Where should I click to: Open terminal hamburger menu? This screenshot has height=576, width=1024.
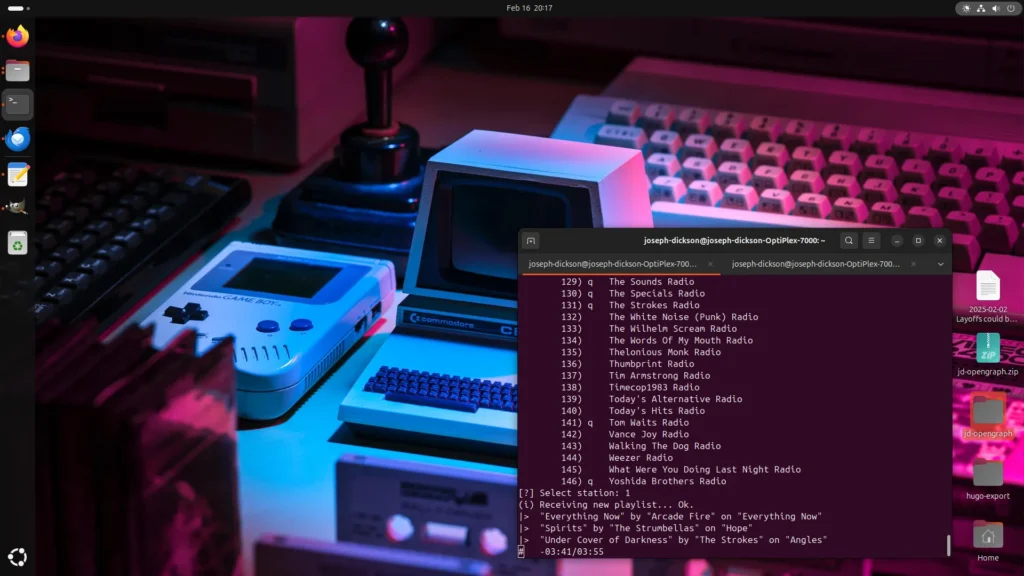pyautogui.click(x=871, y=240)
